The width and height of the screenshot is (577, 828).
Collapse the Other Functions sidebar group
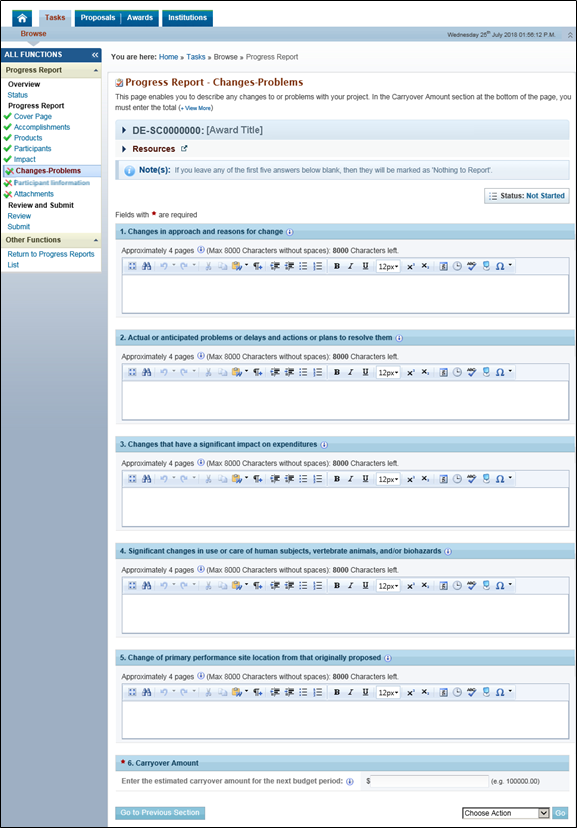click(x=96, y=240)
